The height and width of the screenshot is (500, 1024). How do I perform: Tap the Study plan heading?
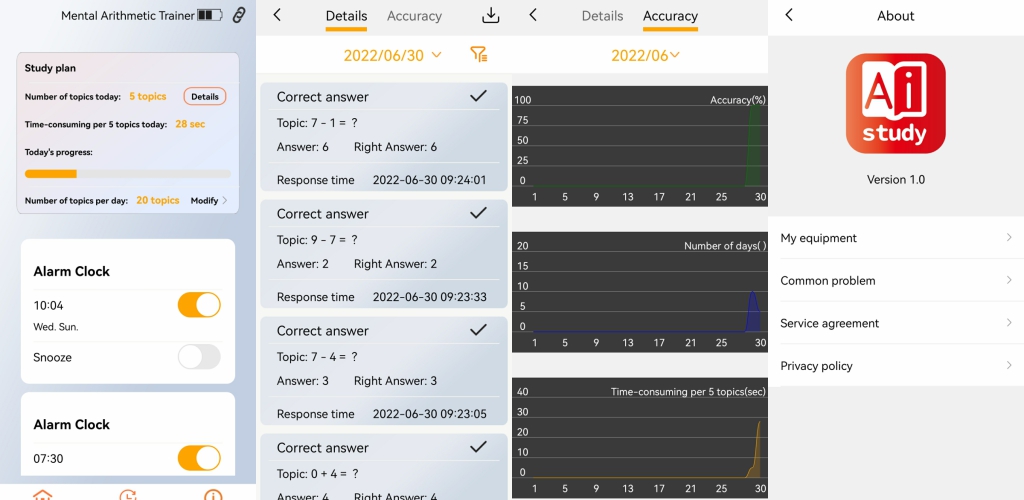point(50,68)
